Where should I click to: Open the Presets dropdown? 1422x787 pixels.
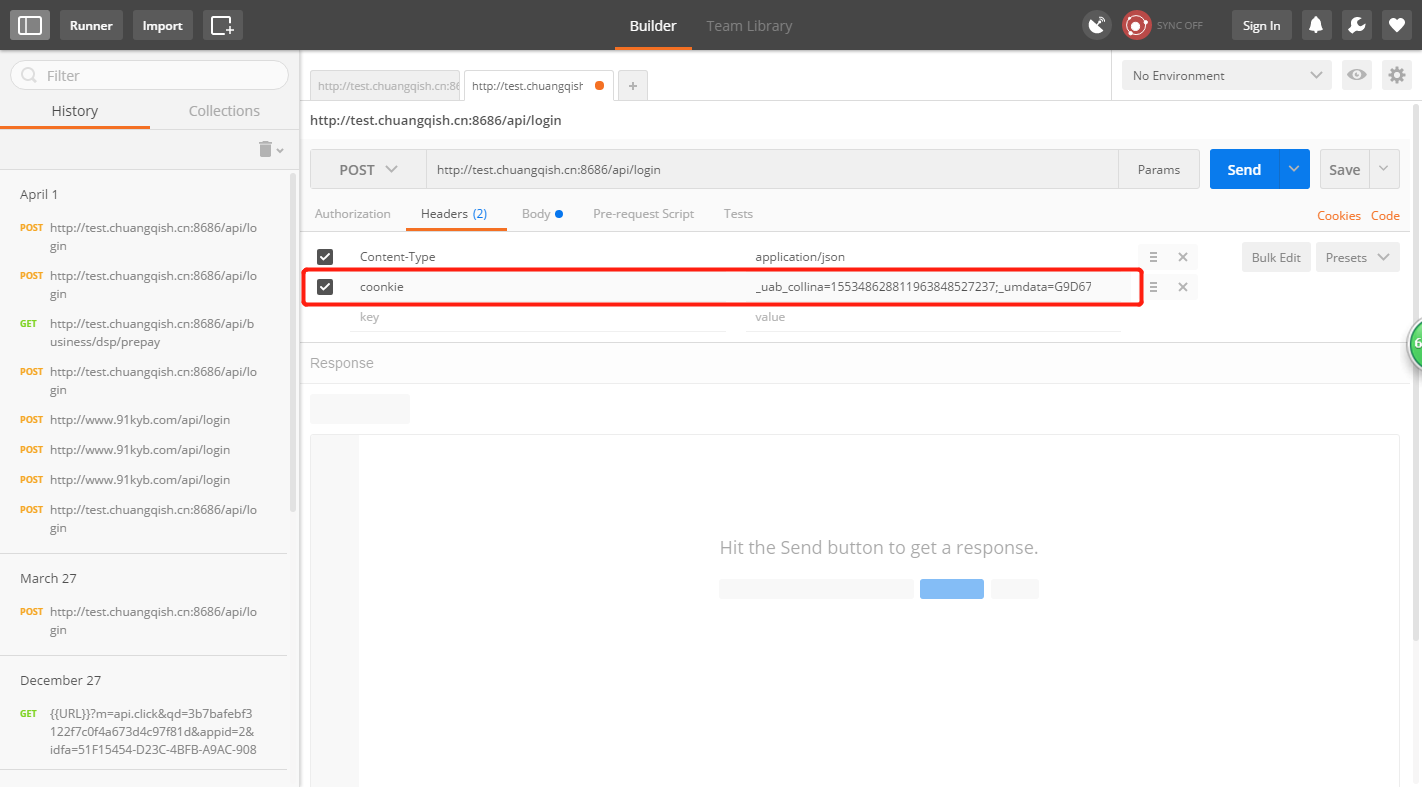[1357, 257]
